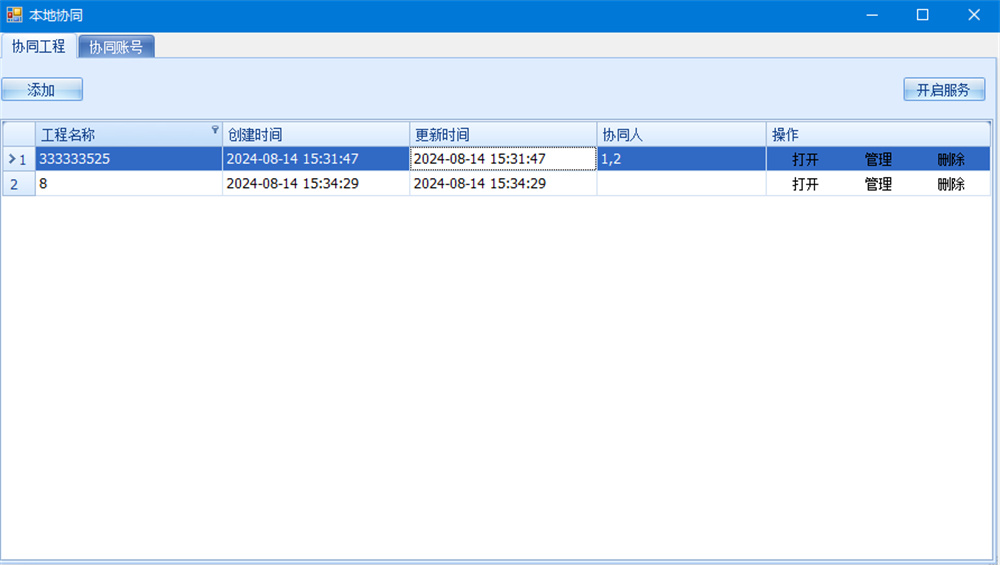Image resolution: width=1000 pixels, height=565 pixels.
Task: Click the app icon in title bar
Action: click(15, 15)
